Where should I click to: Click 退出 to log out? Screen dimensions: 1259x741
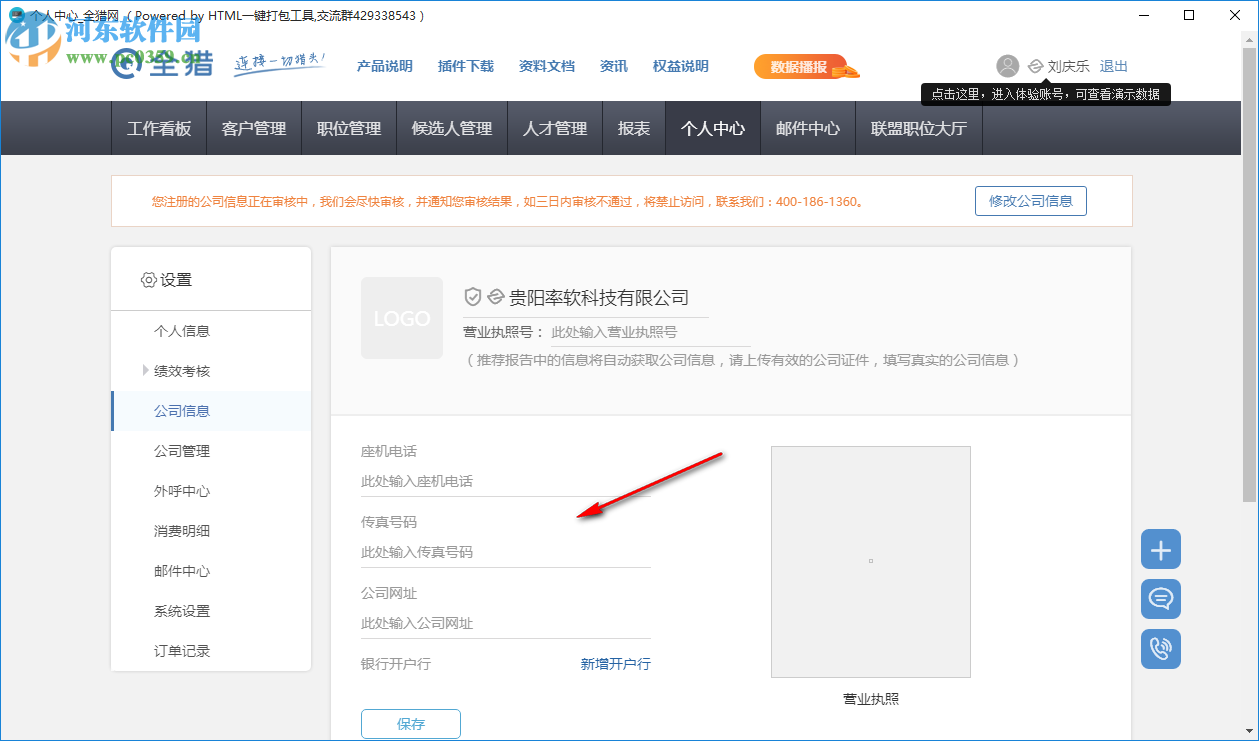(x=1113, y=66)
